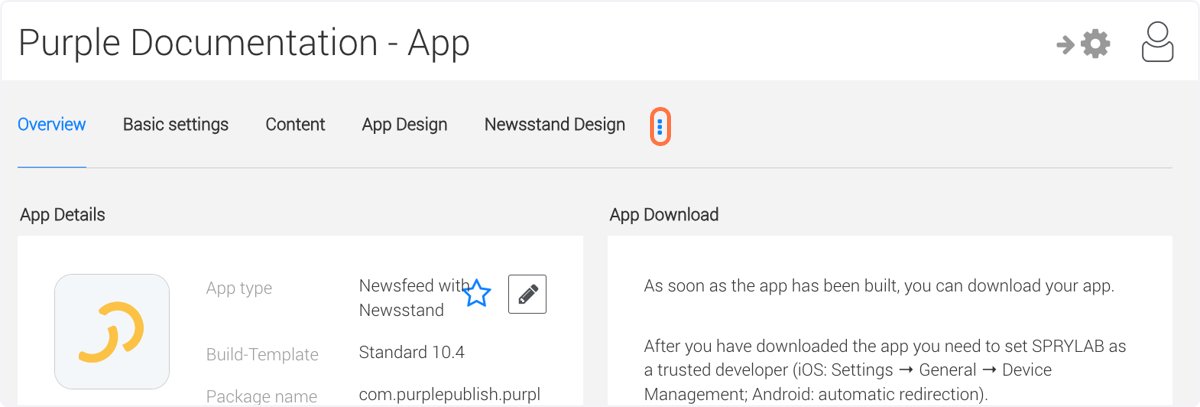Click the 'As soon as the app has been built' text
Screen dimensions: 1200x407
coord(879,286)
